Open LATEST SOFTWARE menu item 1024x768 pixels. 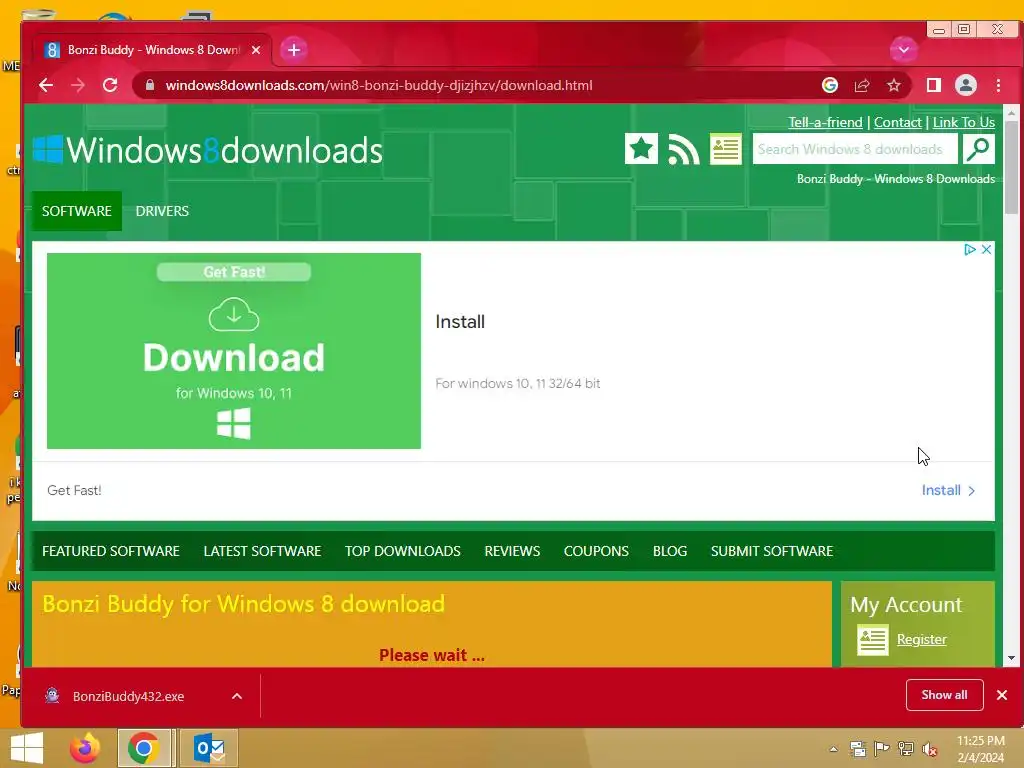pyautogui.click(x=262, y=551)
